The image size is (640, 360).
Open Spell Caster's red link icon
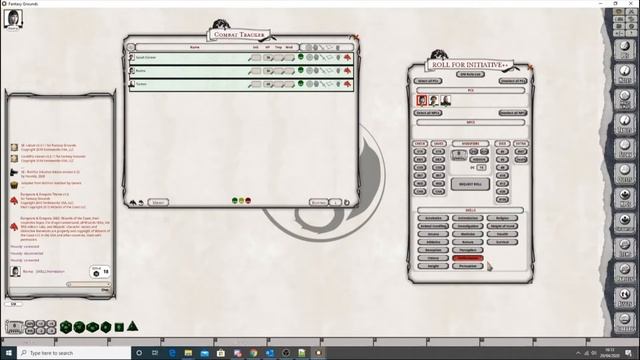coord(347,58)
